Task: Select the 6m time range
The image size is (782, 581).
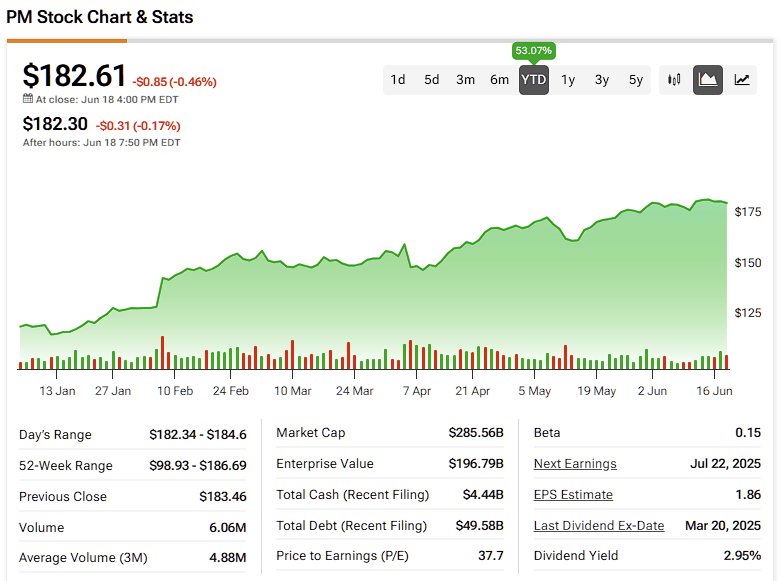Action: (x=499, y=80)
